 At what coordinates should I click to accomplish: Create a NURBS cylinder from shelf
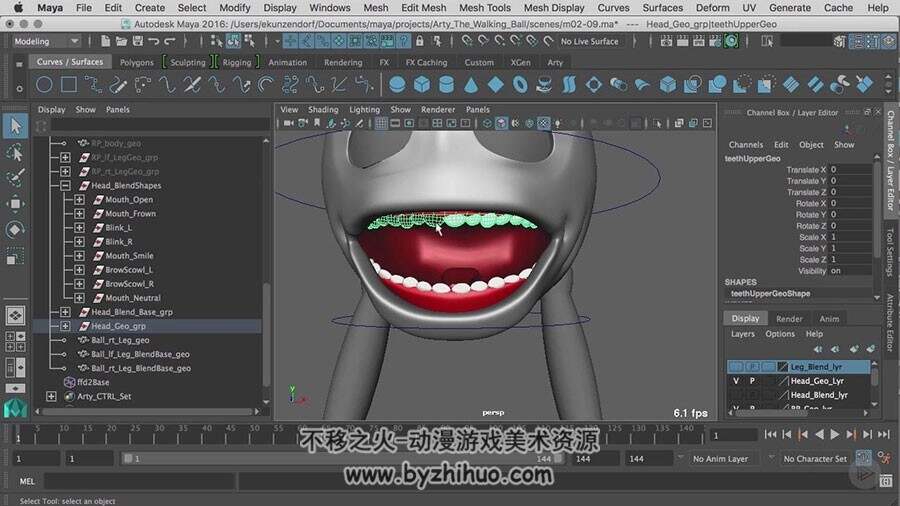point(446,85)
